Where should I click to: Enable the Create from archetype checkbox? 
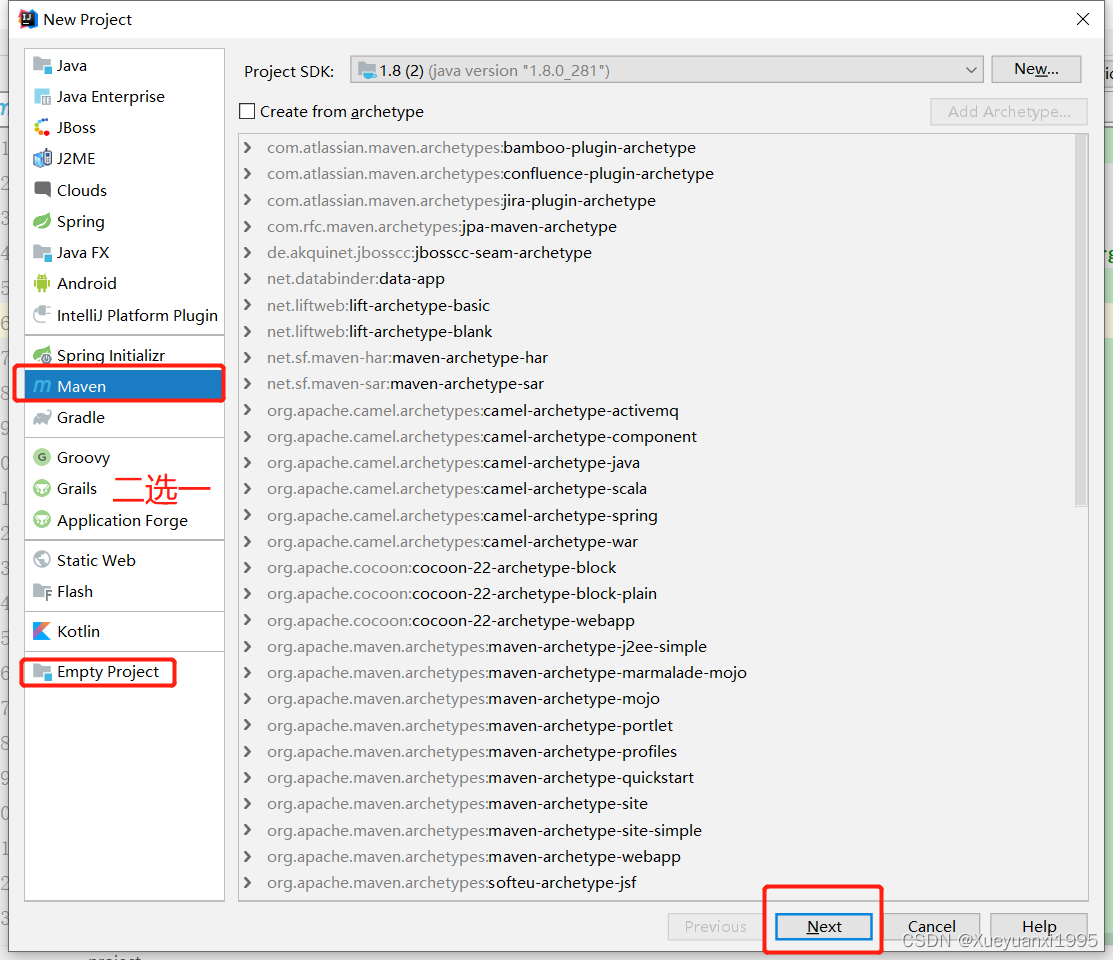[247, 112]
